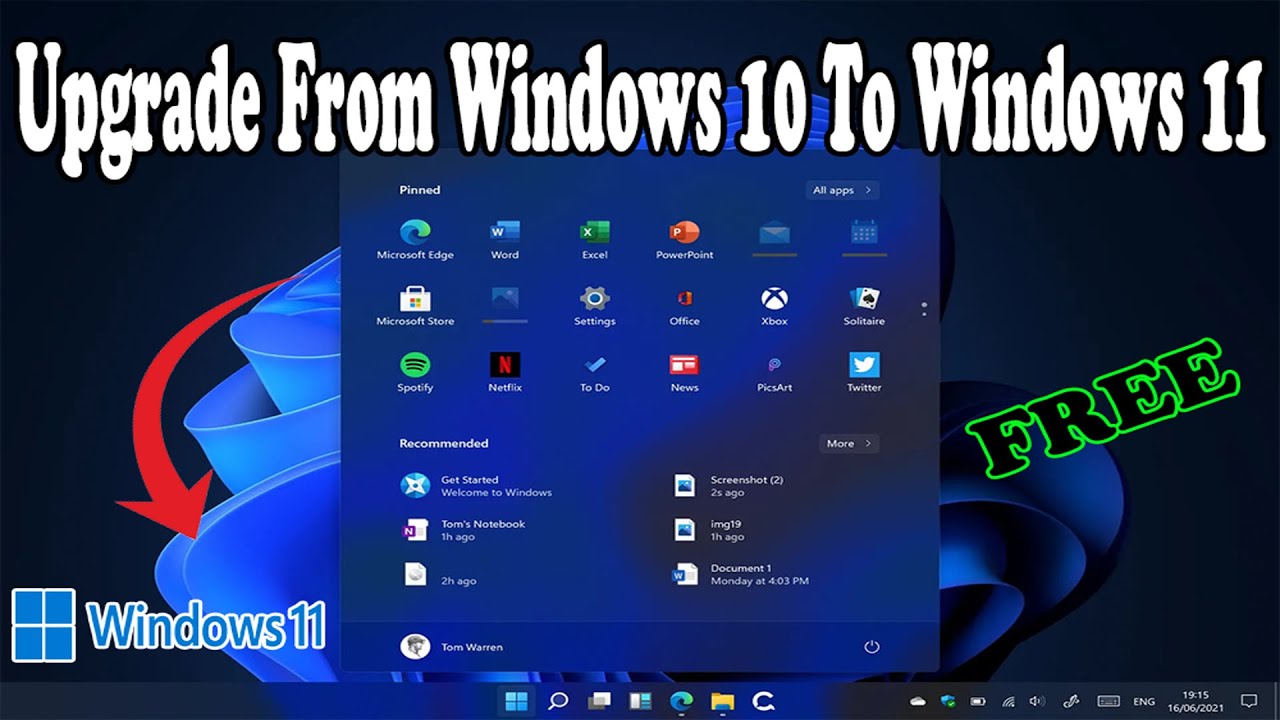Click the Start button on the taskbar
Screen dimensions: 1280x720
(x=517, y=701)
